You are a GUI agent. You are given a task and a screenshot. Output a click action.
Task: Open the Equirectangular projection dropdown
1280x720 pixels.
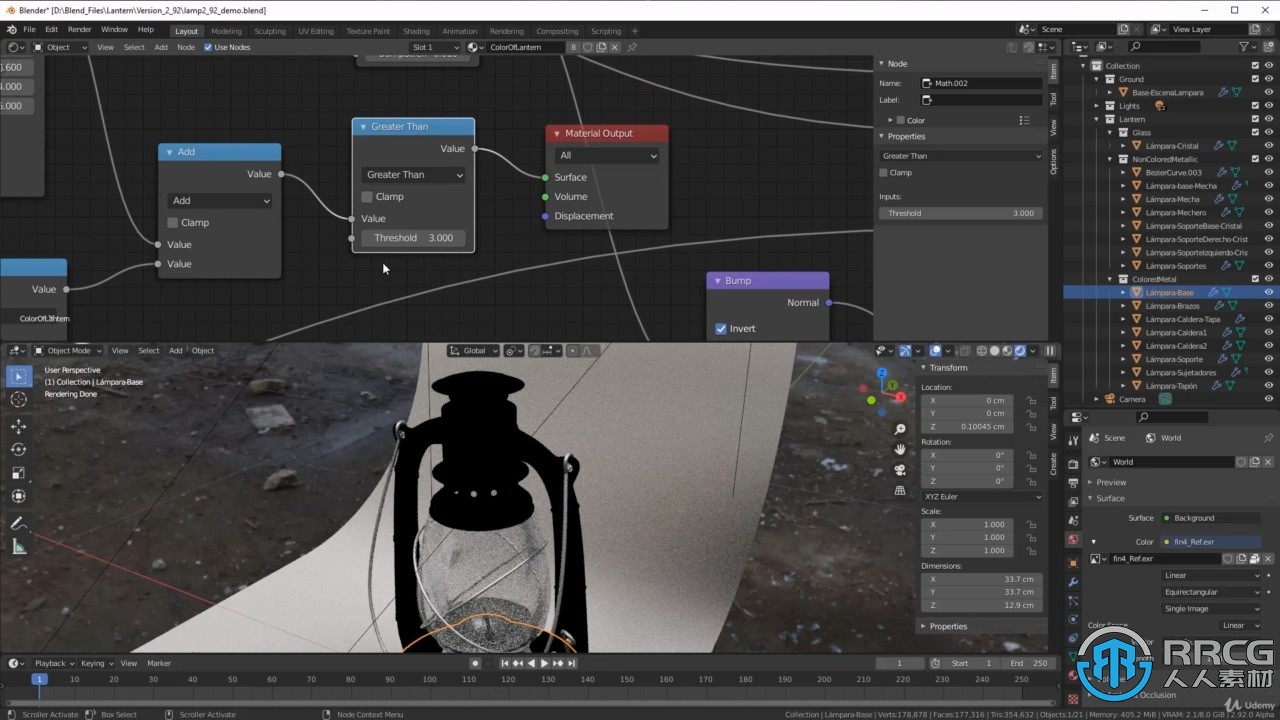[1212, 592]
